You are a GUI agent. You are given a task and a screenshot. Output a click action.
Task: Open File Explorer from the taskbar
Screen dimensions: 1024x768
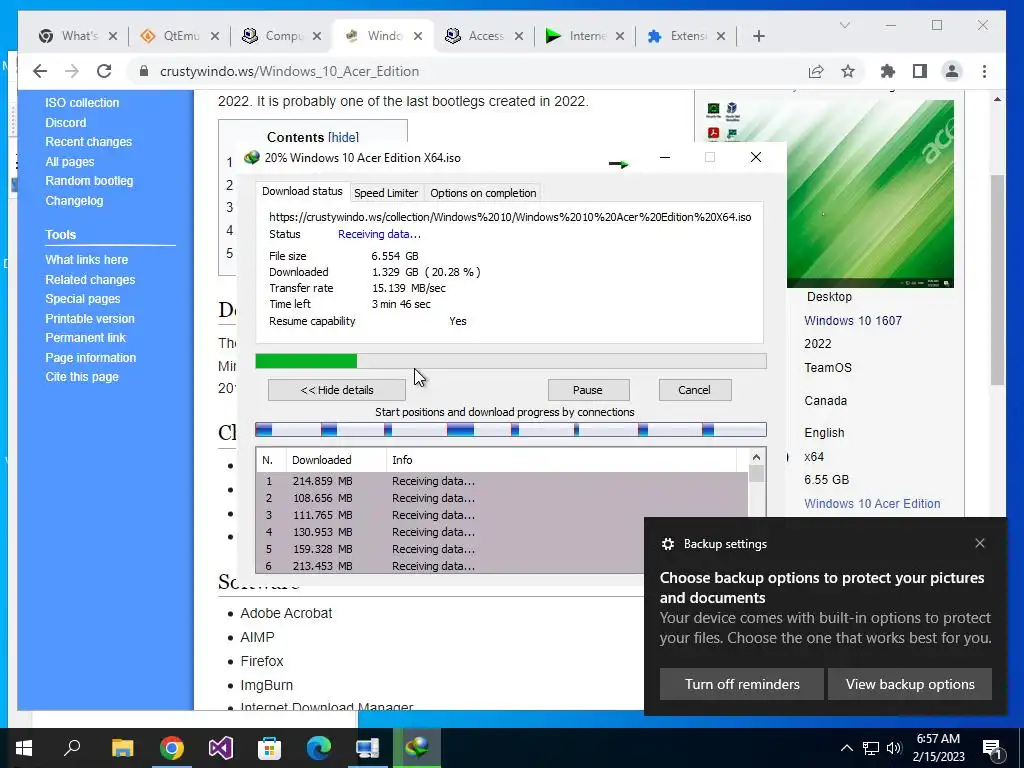pos(122,748)
